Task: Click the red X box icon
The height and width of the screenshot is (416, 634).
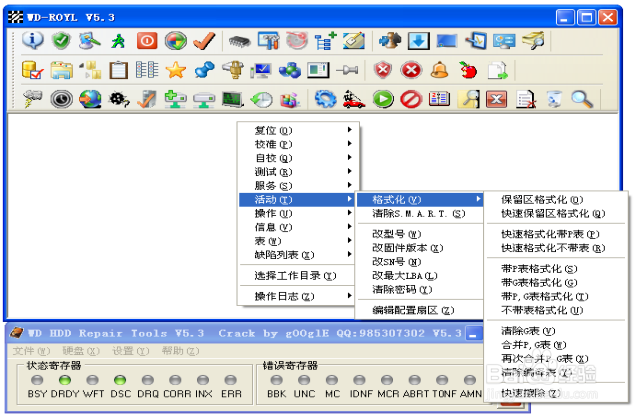Action: pos(497,99)
